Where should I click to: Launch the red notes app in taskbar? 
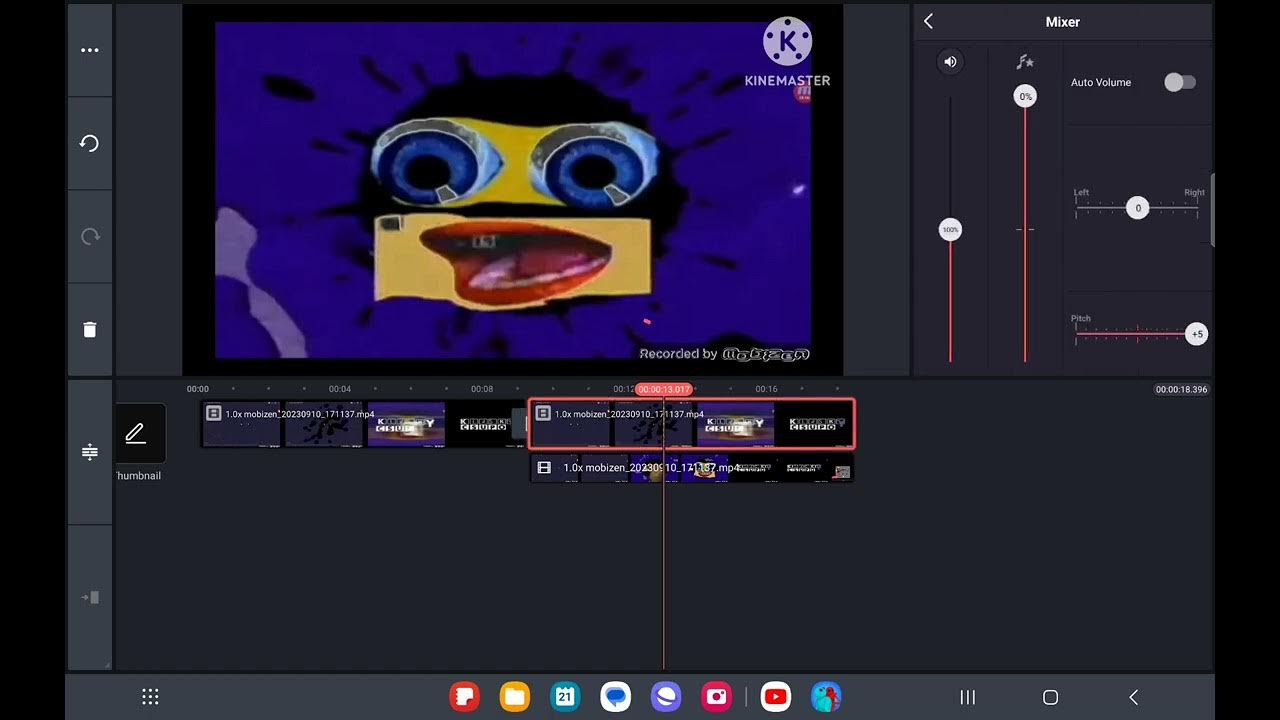click(x=465, y=697)
